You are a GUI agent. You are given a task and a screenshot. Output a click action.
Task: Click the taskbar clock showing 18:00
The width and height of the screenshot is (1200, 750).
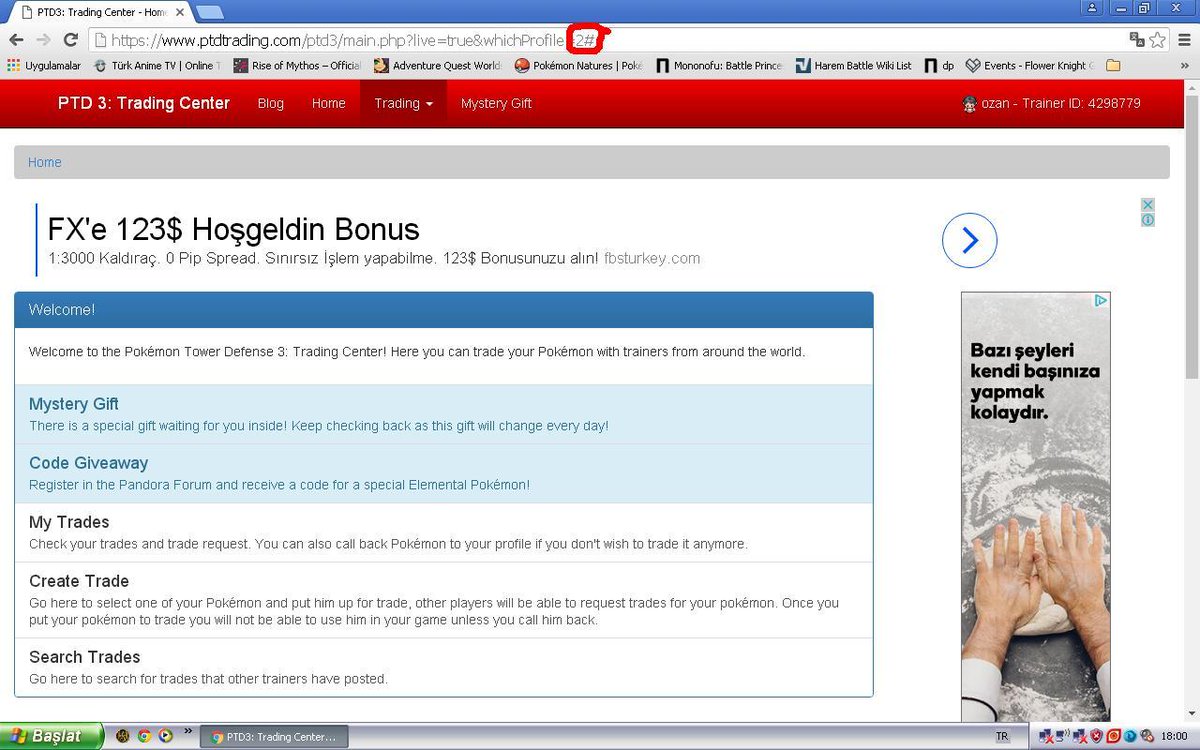point(1174,736)
